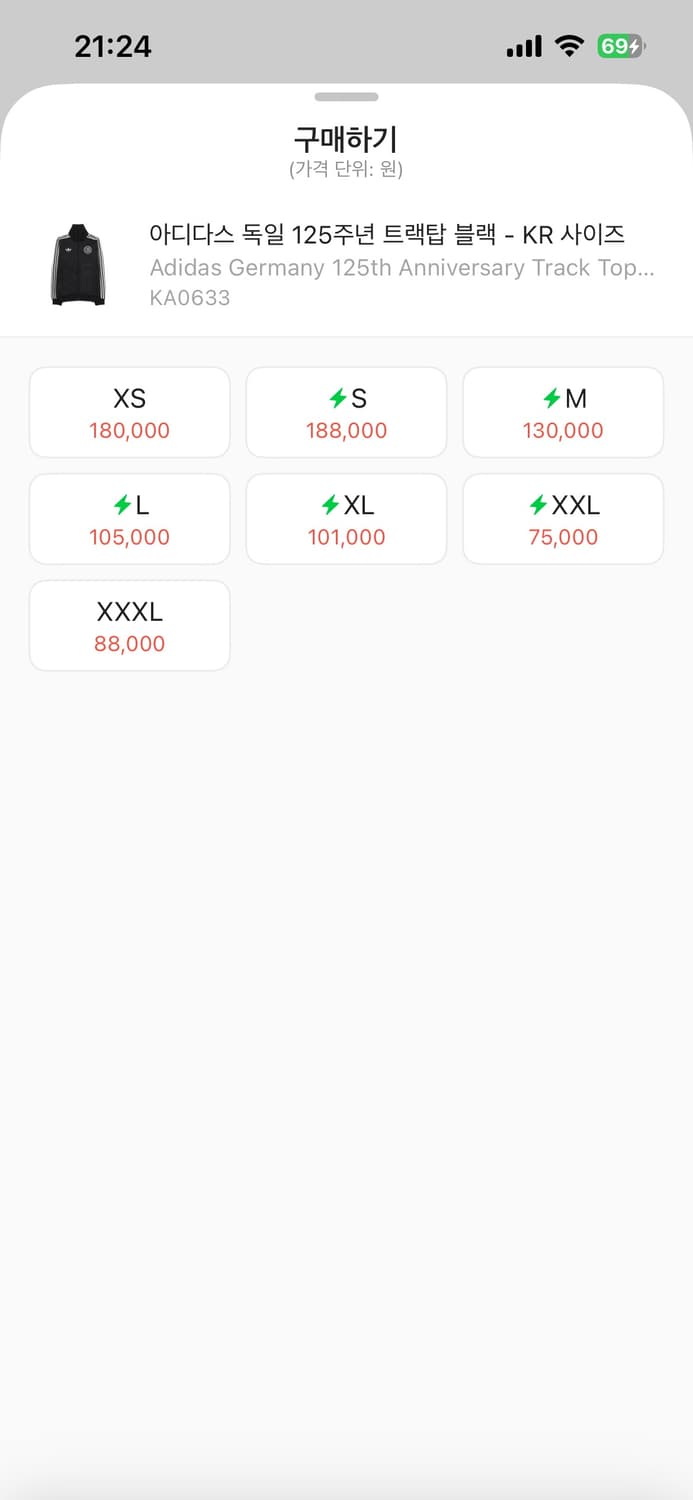Viewport: 693px width, 1500px height.
Task: Tap the Wi-Fi status icon
Action: [570, 46]
